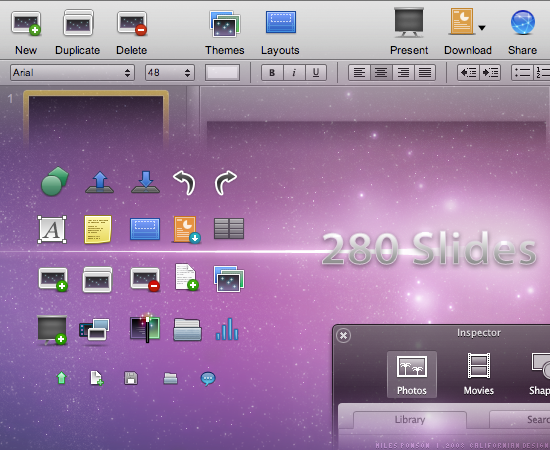
Task: Select the Photos tab in Inspector
Action: pos(412,375)
